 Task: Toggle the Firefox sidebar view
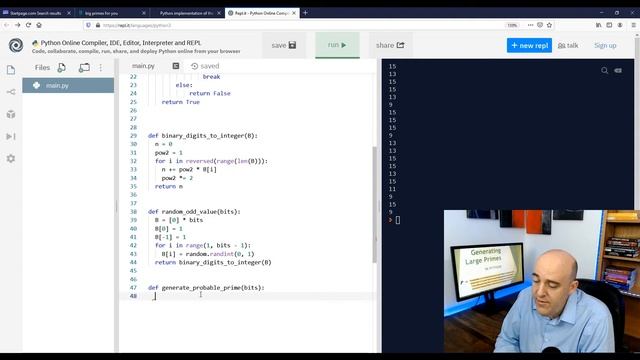609,25
